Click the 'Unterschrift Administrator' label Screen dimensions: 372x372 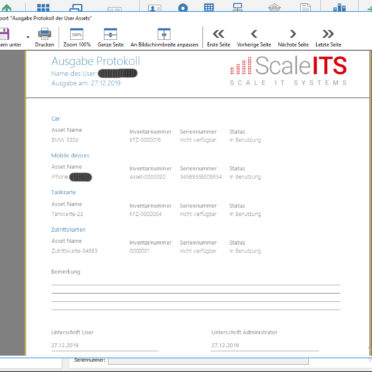pyautogui.click(x=244, y=332)
